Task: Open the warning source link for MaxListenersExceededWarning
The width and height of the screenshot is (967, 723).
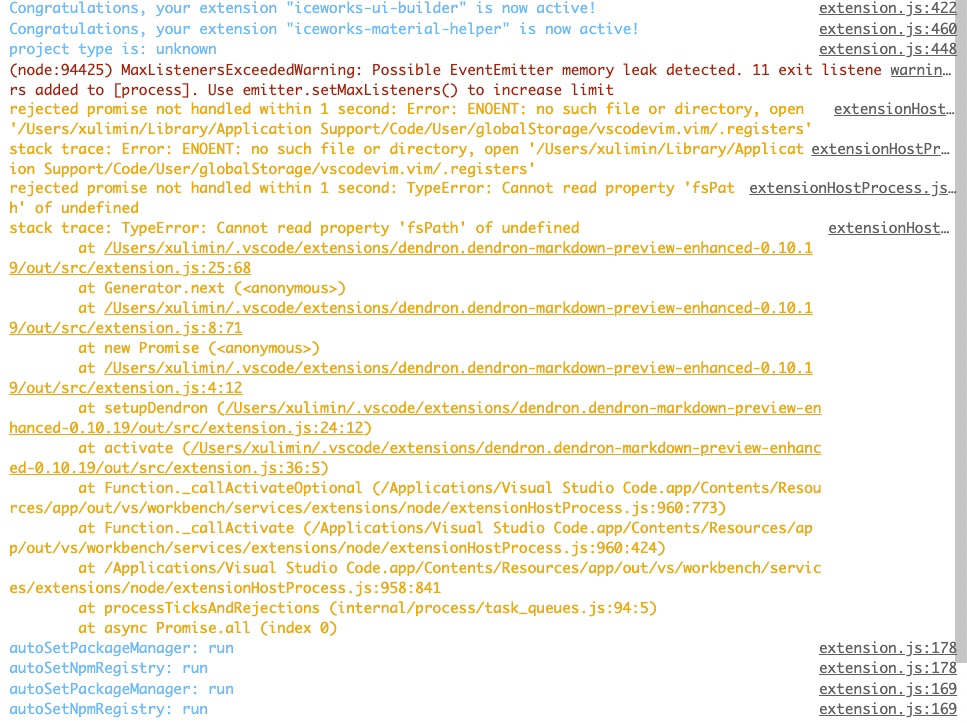Action: point(921,68)
